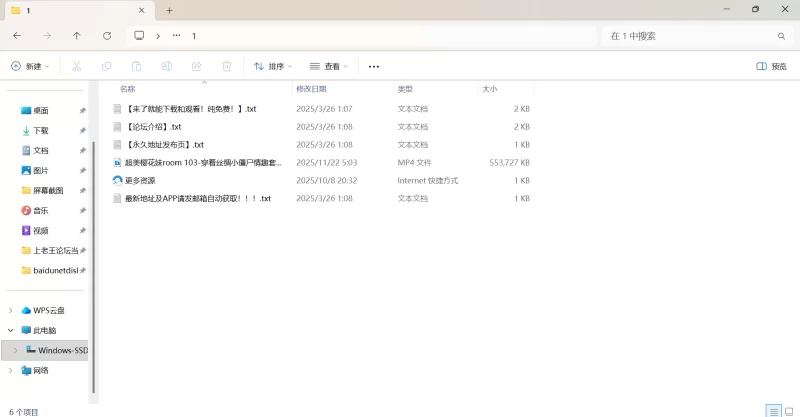This screenshot has height=417, width=800.
Task: Click the Delete trash can icon
Action: tap(227, 66)
